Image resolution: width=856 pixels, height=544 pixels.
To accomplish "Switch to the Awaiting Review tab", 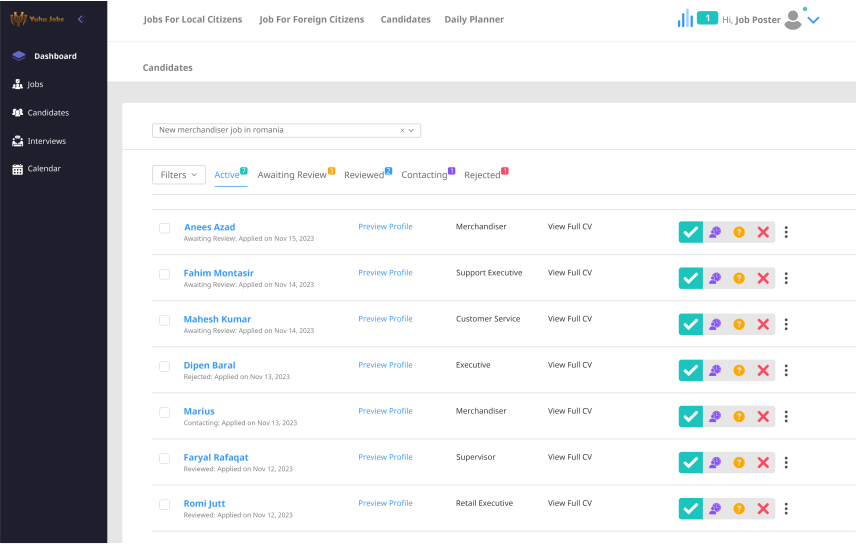I will (x=292, y=175).
